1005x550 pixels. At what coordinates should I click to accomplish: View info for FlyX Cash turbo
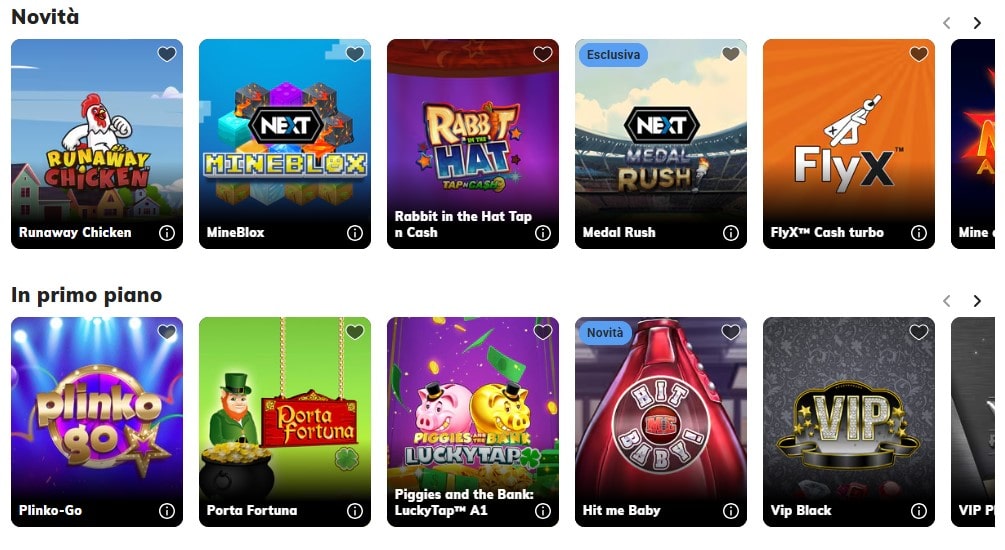[x=918, y=233]
